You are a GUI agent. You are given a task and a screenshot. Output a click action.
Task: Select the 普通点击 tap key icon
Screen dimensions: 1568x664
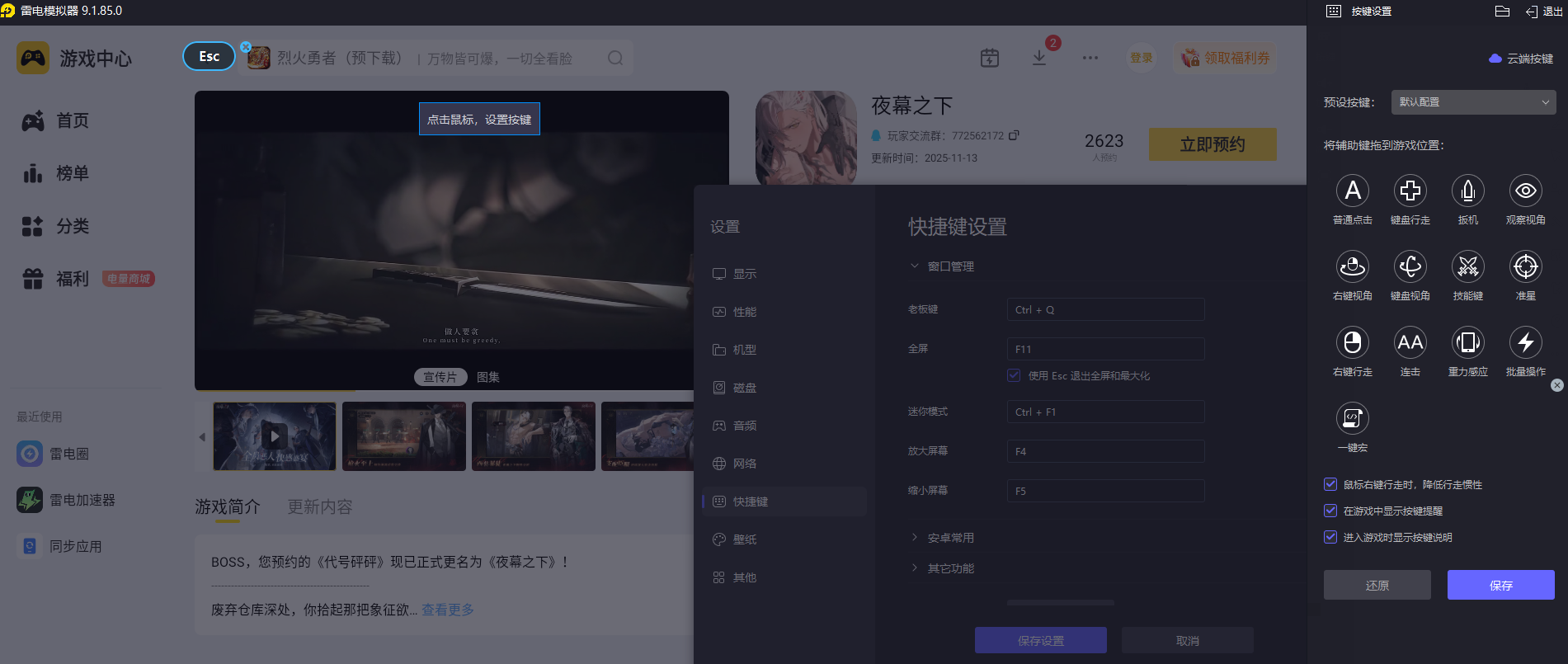click(x=1352, y=191)
